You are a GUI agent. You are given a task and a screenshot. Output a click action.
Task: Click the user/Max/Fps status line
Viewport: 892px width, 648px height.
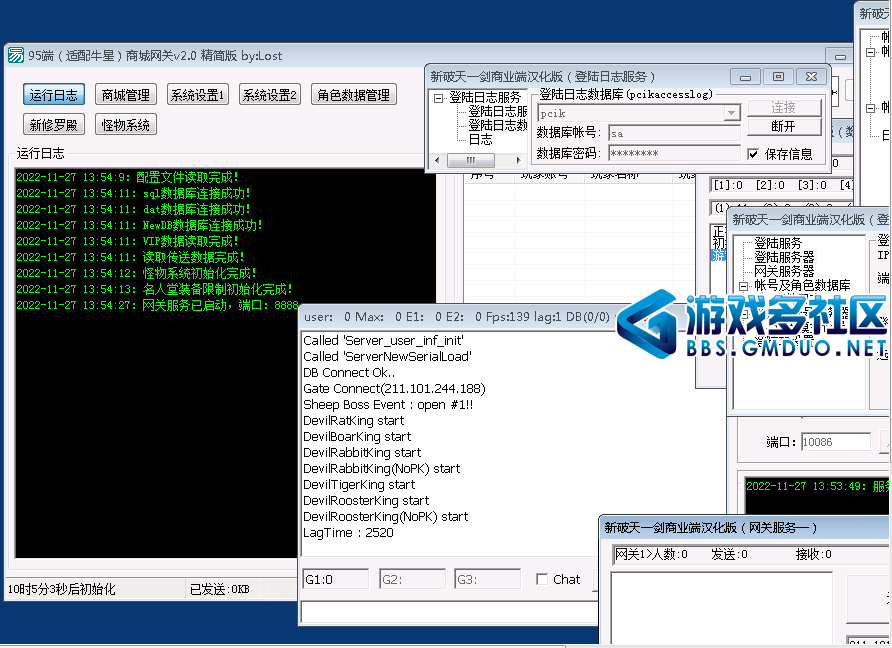[x=457, y=317]
